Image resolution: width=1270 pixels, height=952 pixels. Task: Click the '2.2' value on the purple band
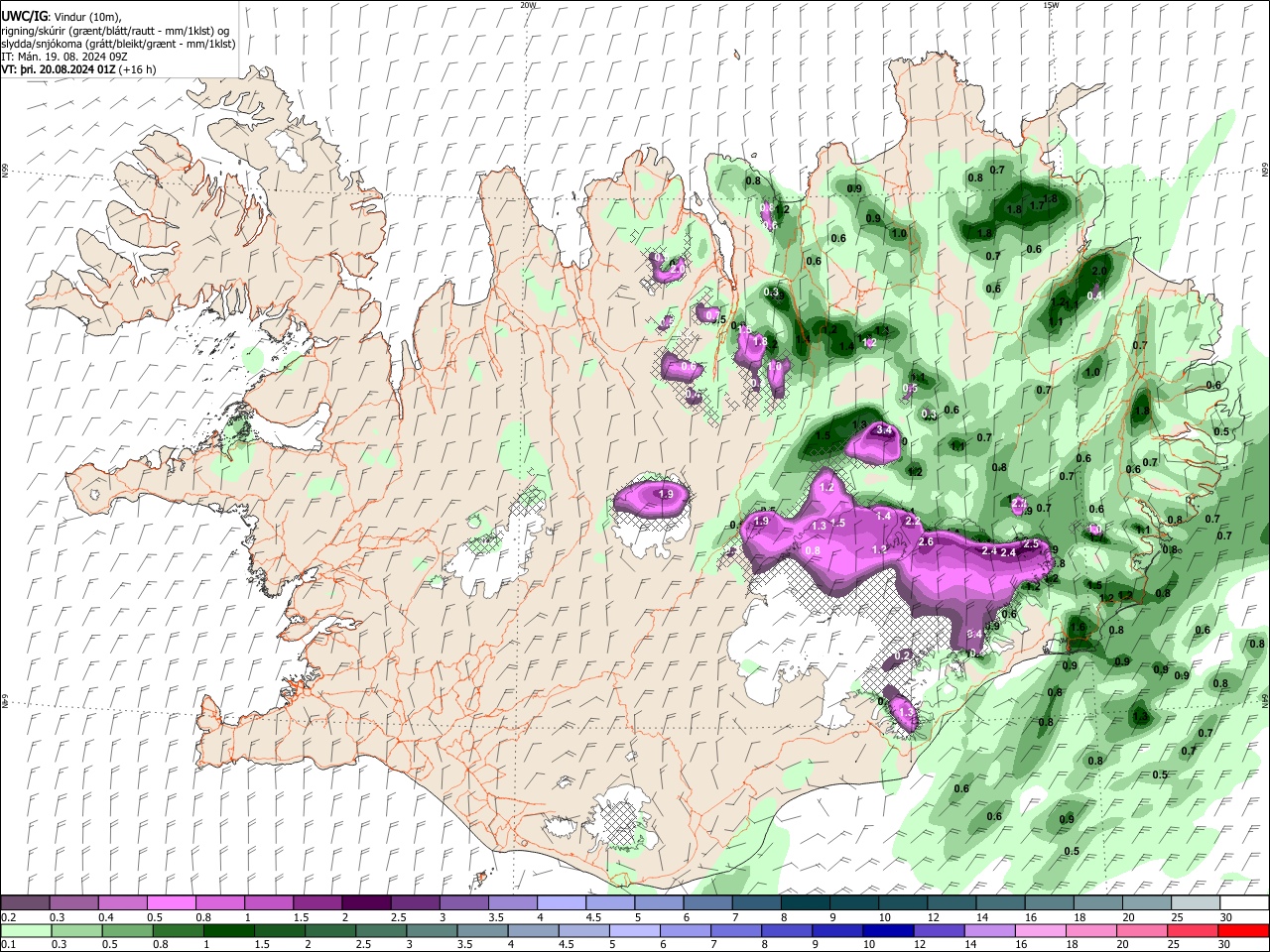(x=913, y=522)
